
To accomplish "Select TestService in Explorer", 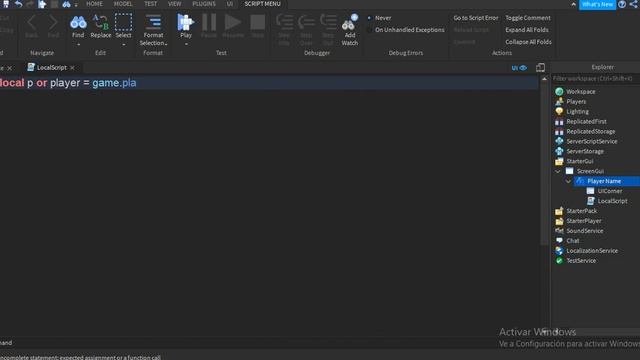I will point(581,260).
